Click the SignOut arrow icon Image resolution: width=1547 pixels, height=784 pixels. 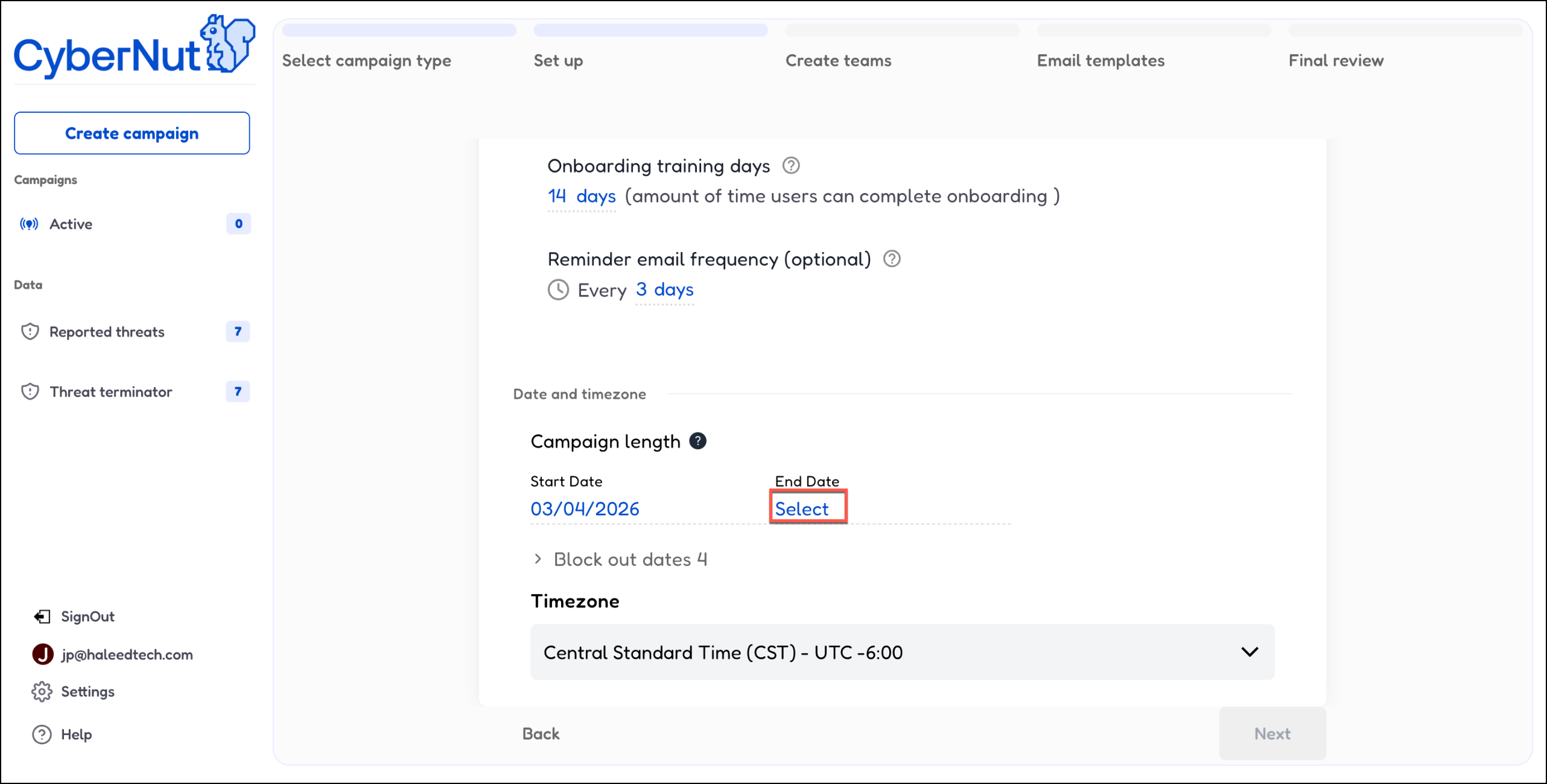pyautogui.click(x=42, y=616)
